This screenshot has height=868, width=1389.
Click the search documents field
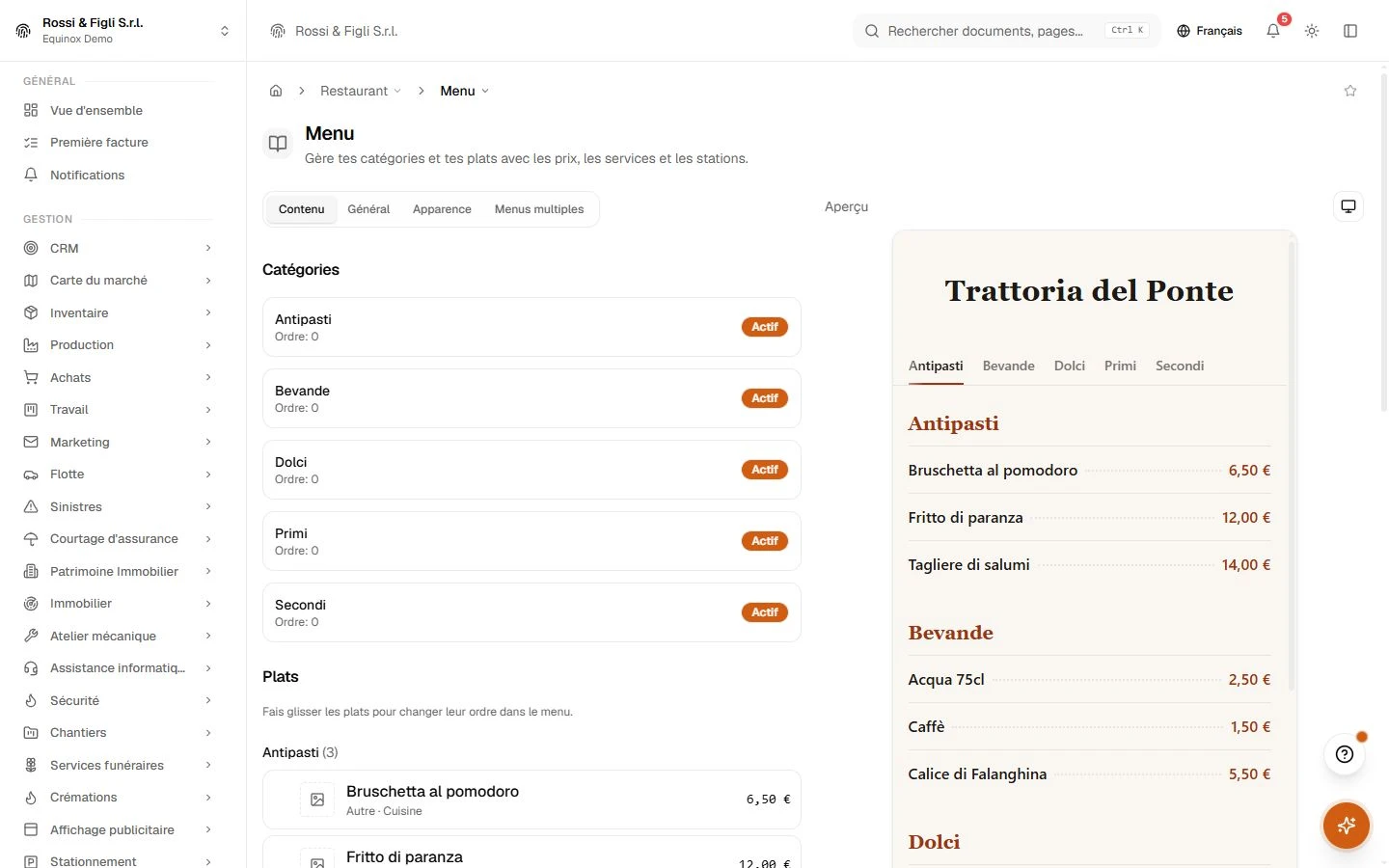(1006, 31)
